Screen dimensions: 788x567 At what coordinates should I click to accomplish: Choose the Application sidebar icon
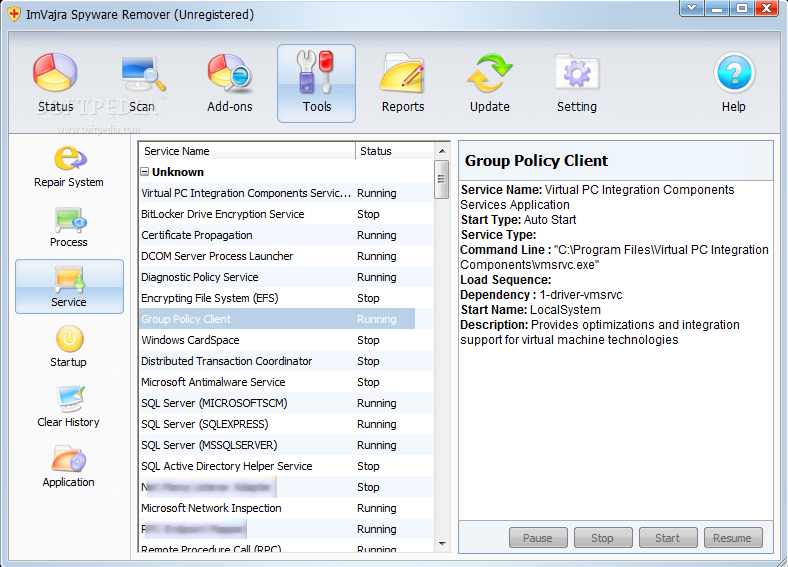69,458
